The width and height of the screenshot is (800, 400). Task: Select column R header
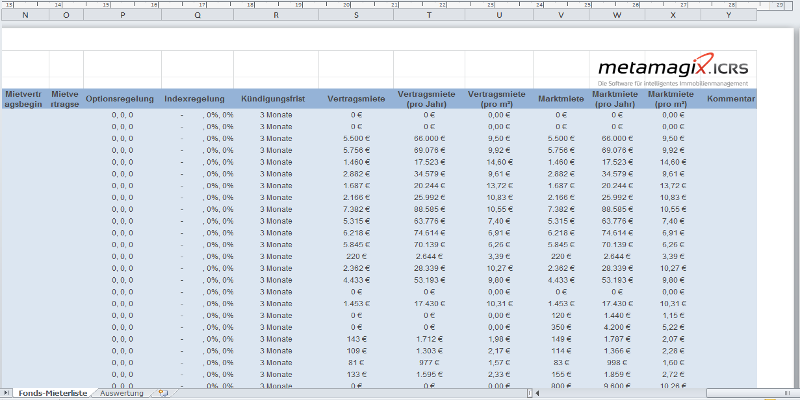[x=276, y=15]
